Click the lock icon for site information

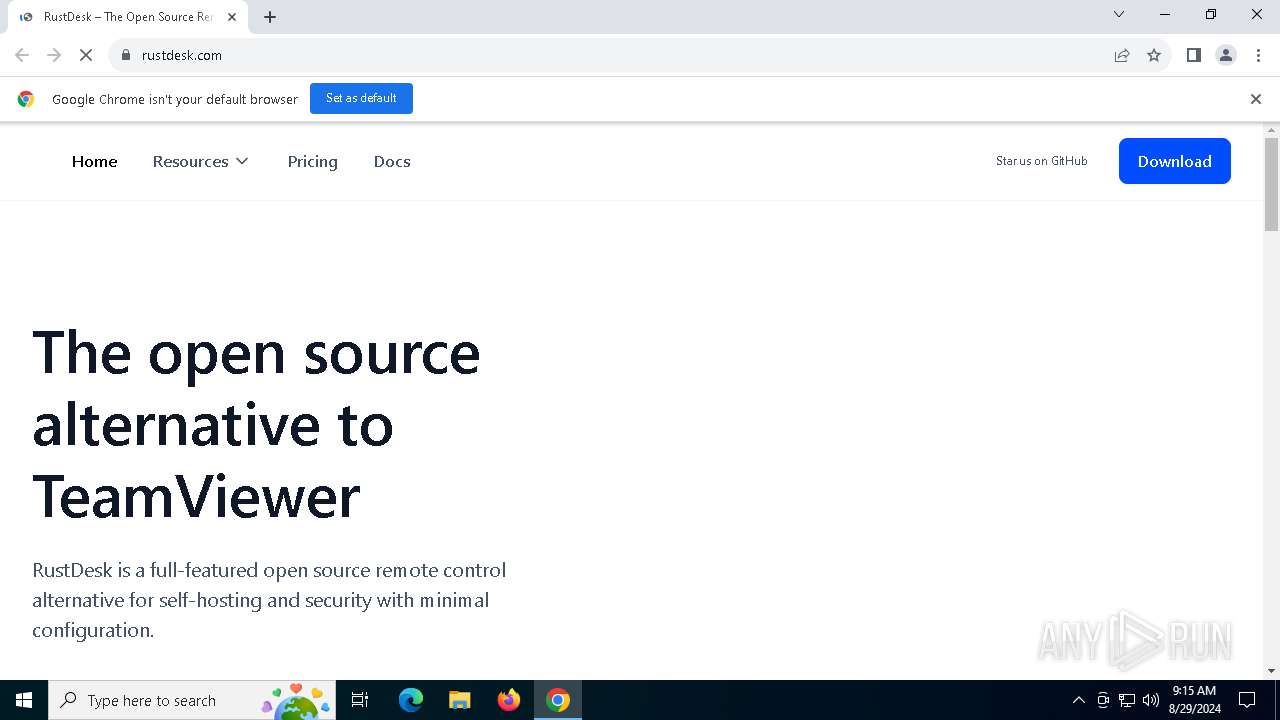(126, 55)
